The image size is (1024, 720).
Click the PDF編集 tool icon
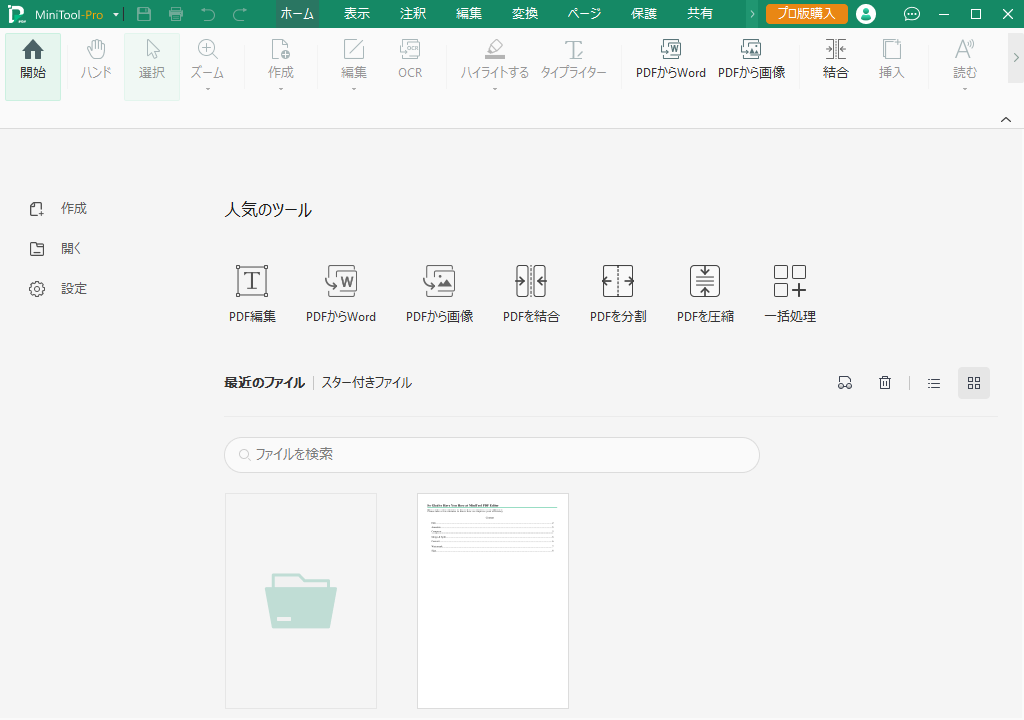click(251, 282)
